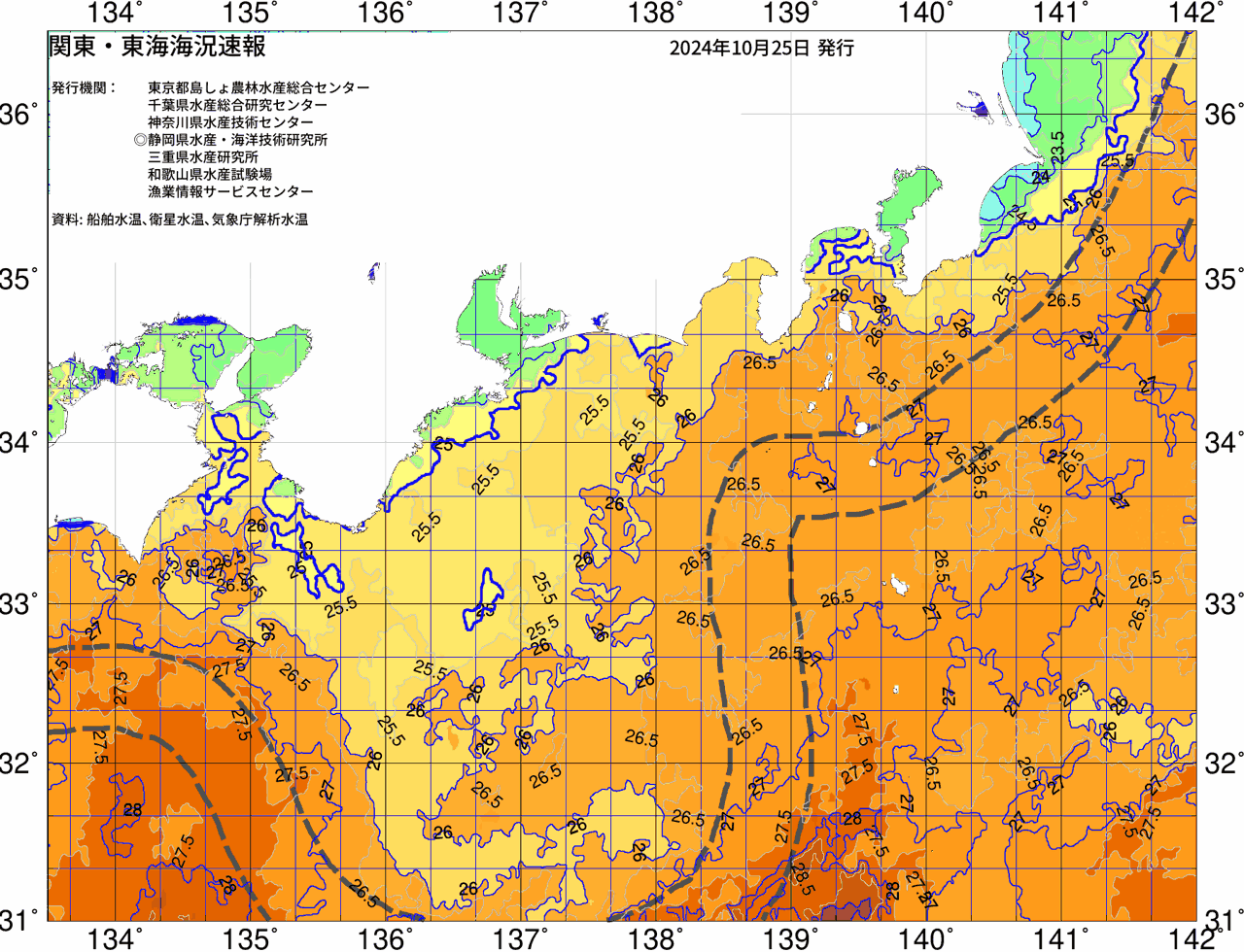
Task: Click the 136° longitude label on bottom axis
Action: pos(386,938)
